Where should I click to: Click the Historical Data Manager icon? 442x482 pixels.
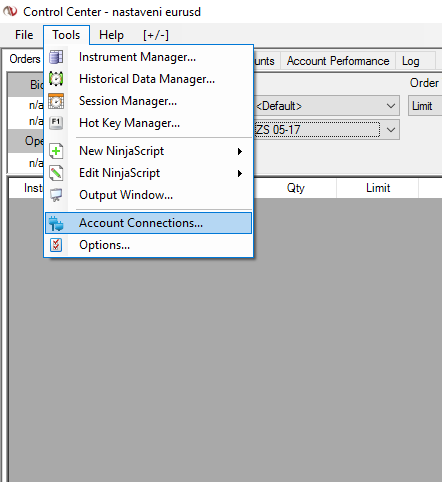[x=56, y=79]
